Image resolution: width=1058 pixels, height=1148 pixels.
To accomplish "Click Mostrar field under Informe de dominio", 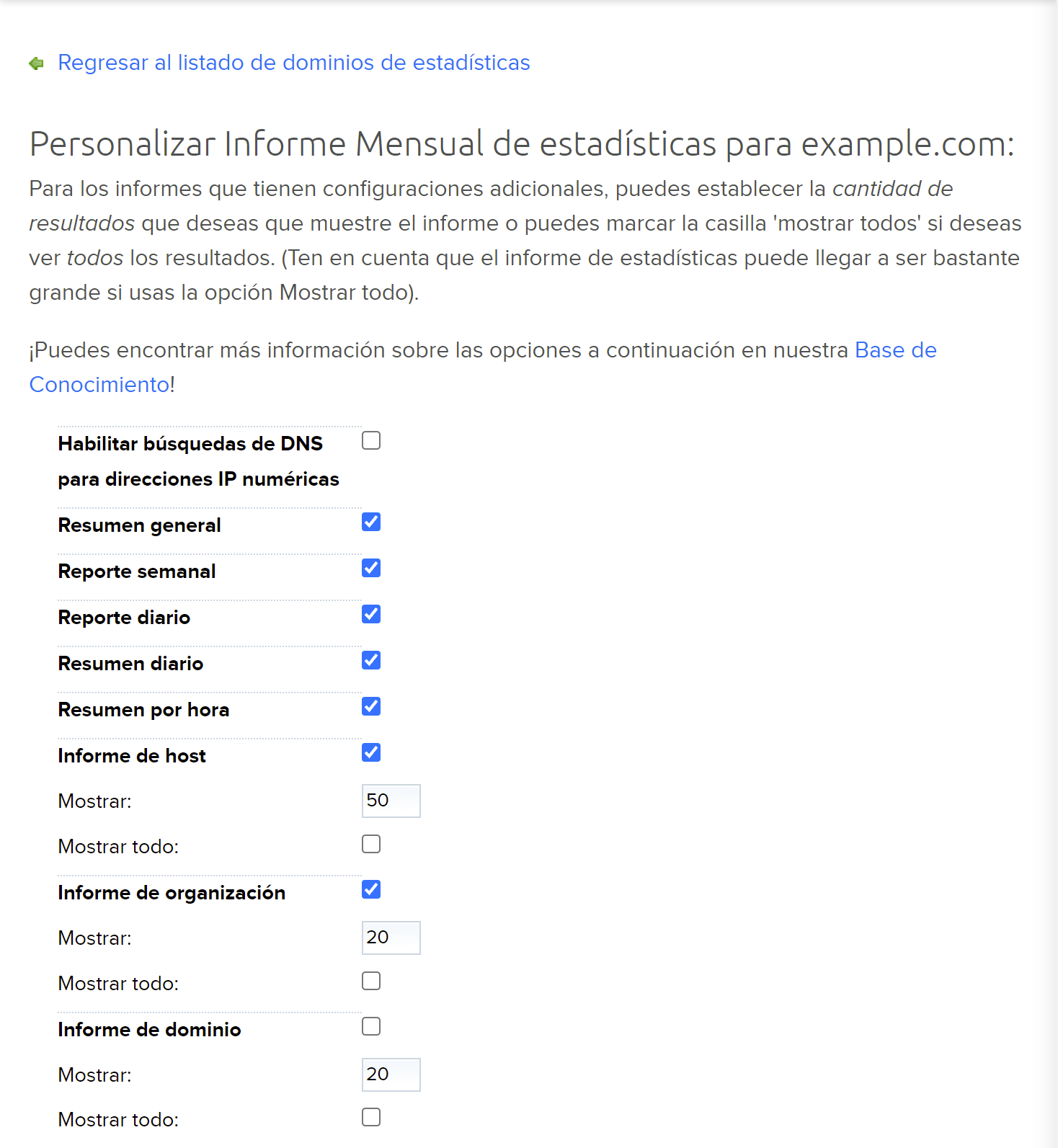I will pyautogui.click(x=391, y=1074).
